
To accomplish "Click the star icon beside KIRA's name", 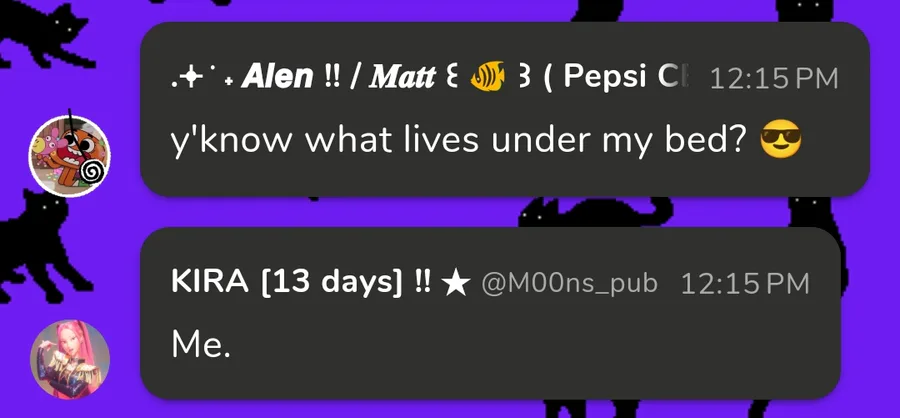I will [455, 284].
